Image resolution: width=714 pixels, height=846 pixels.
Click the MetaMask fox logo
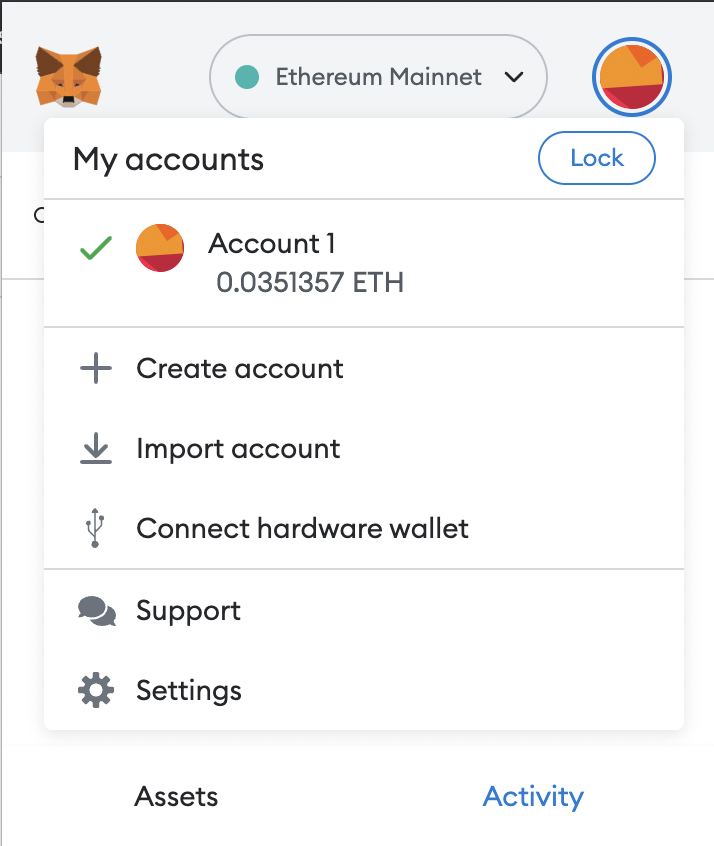click(68, 77)
